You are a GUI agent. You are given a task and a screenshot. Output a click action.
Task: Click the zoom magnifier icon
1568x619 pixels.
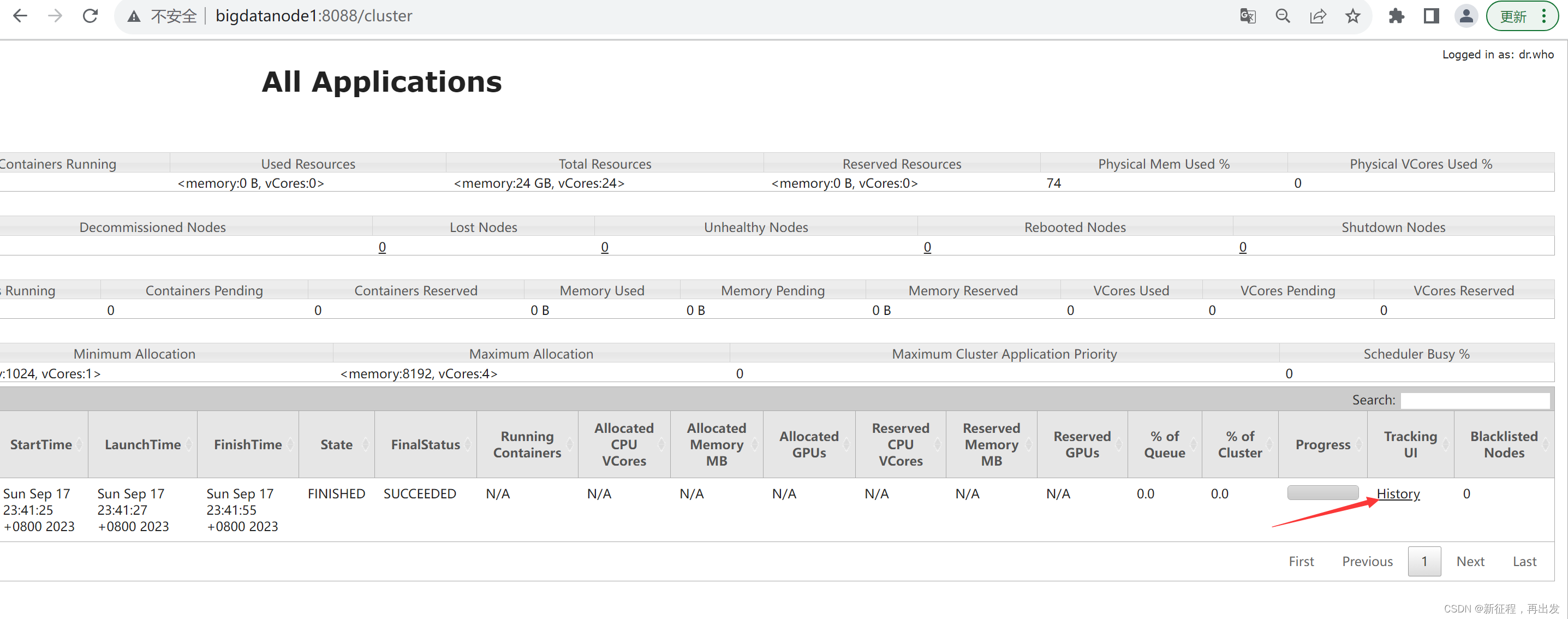click(x=1283, y=16)
